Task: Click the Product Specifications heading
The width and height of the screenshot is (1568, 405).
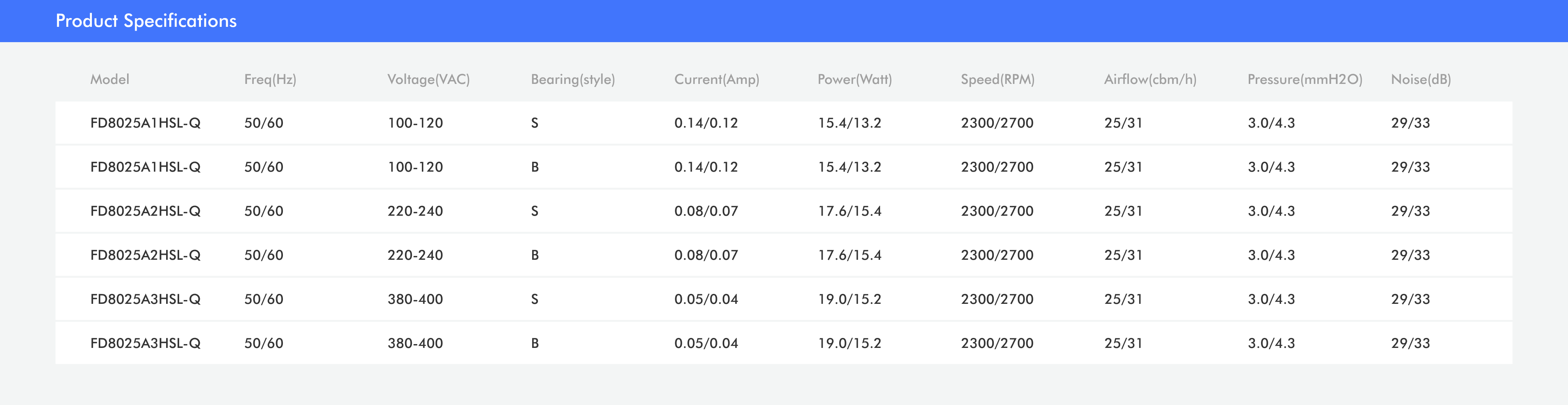Action: coord(146,21)
